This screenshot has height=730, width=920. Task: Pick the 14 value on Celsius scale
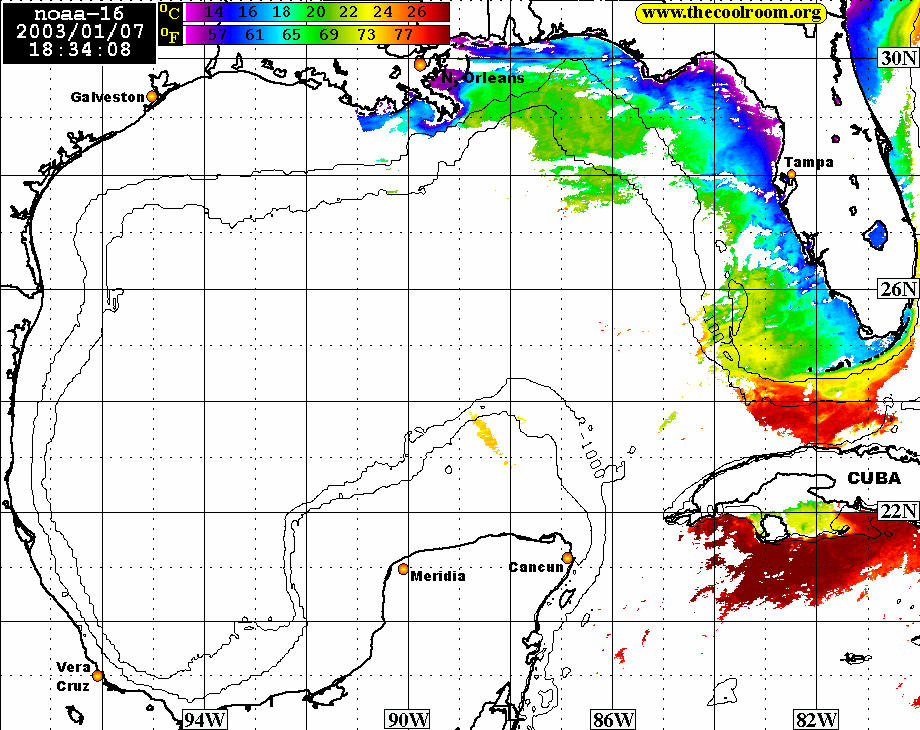pos(214,12)
